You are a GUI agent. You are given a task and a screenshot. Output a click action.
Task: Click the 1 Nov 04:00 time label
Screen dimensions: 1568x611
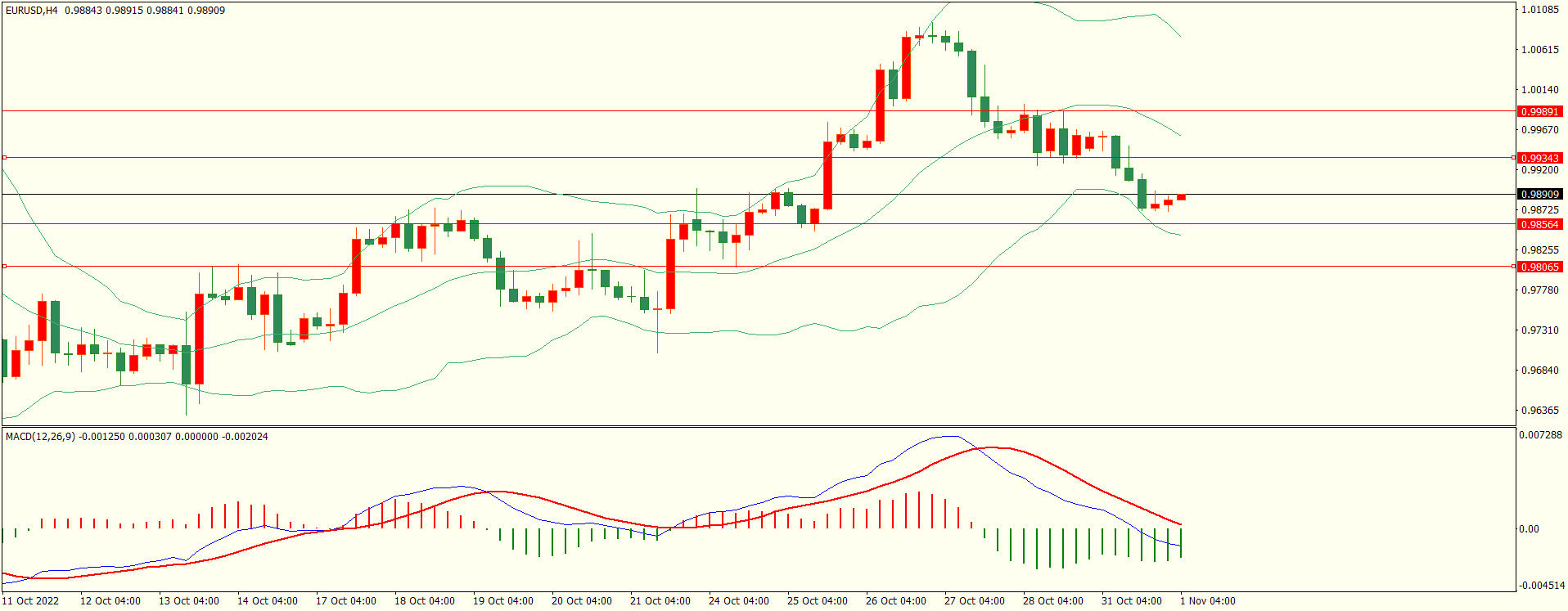[x=1207, y=600]
